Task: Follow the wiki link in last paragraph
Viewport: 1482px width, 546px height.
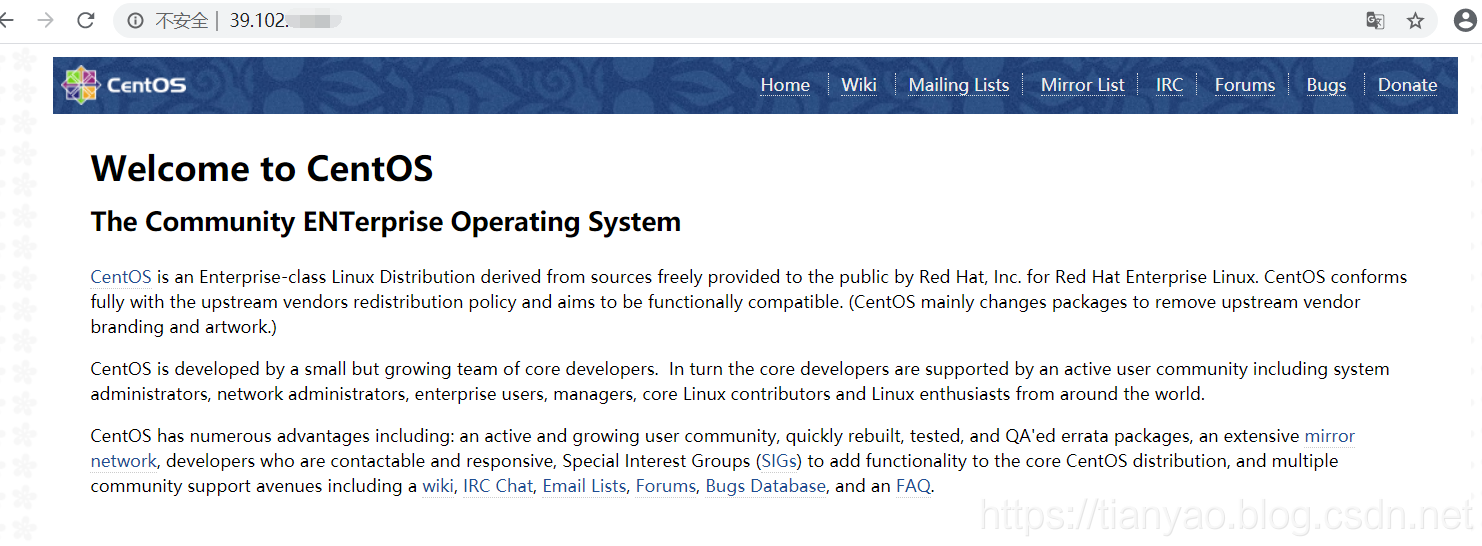Action: pyautogui.click(x=438, y=486)
